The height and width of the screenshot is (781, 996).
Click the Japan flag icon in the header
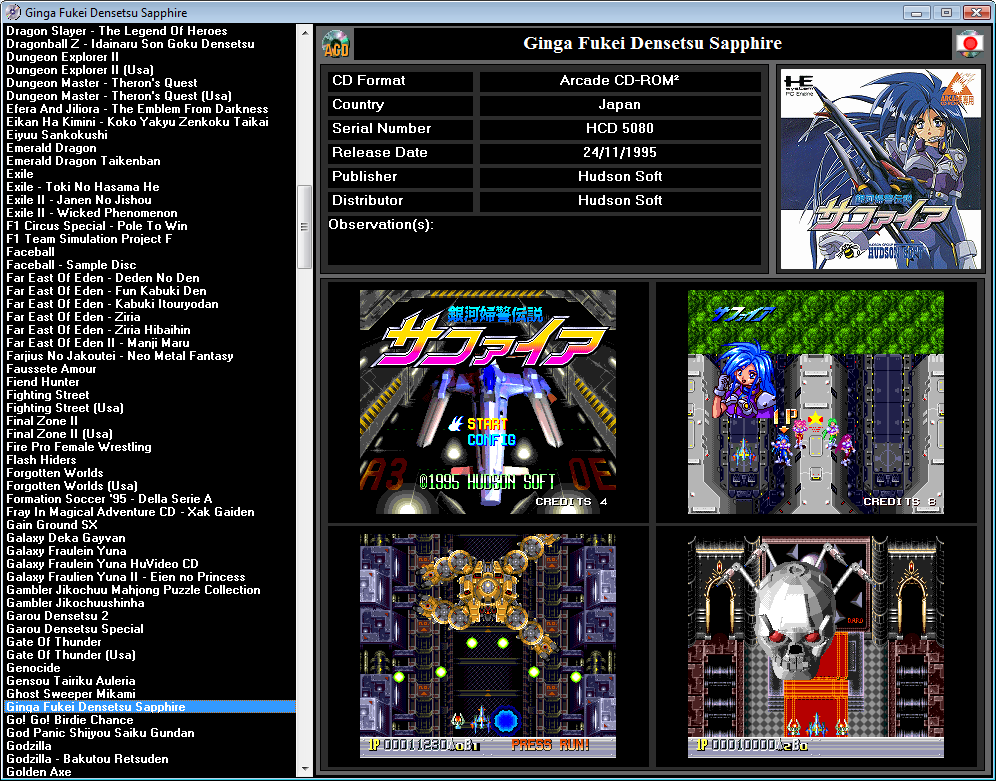pyautogui.click(x=967, y=44)
